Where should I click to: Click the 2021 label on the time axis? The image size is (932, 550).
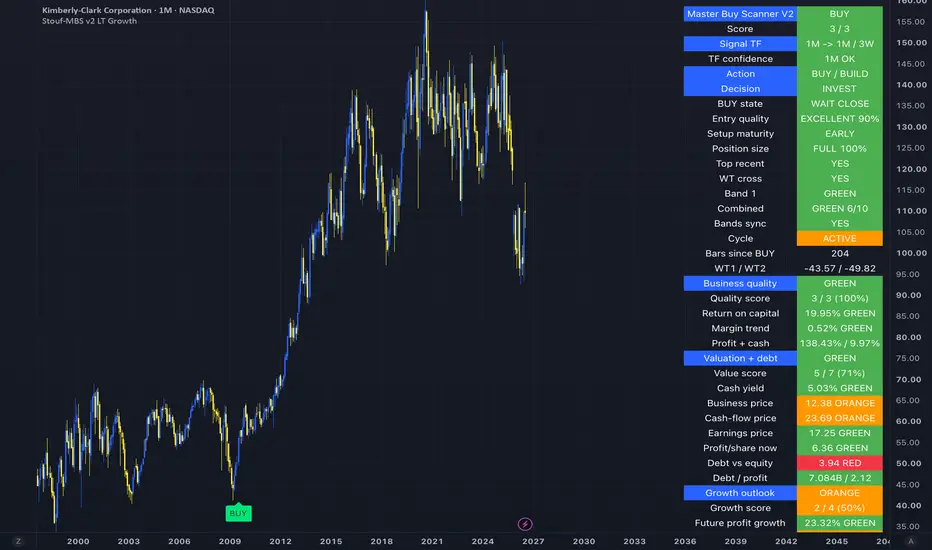432,541
